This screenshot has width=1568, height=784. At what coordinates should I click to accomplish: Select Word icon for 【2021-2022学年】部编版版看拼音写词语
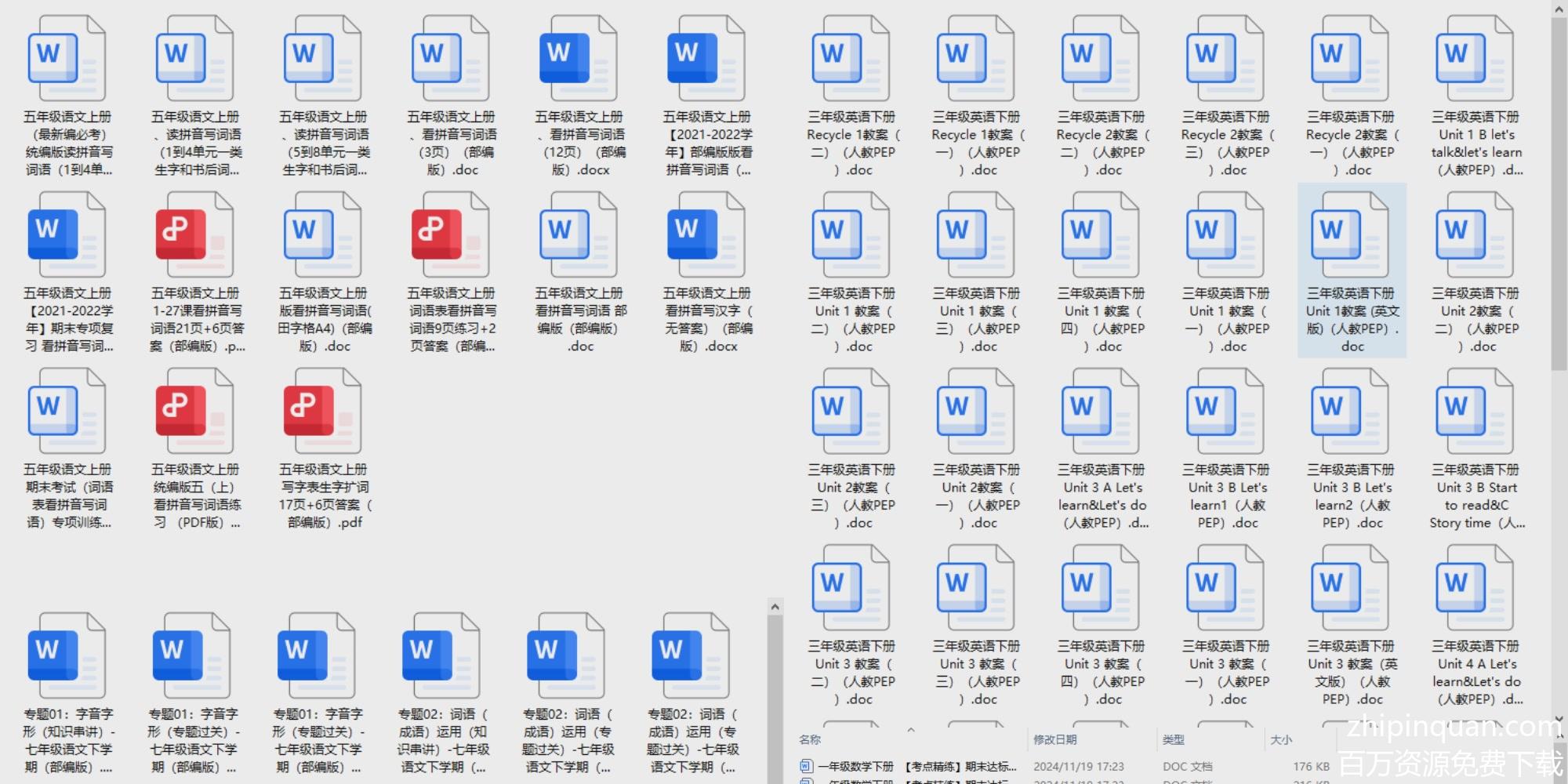coord(706,60)
